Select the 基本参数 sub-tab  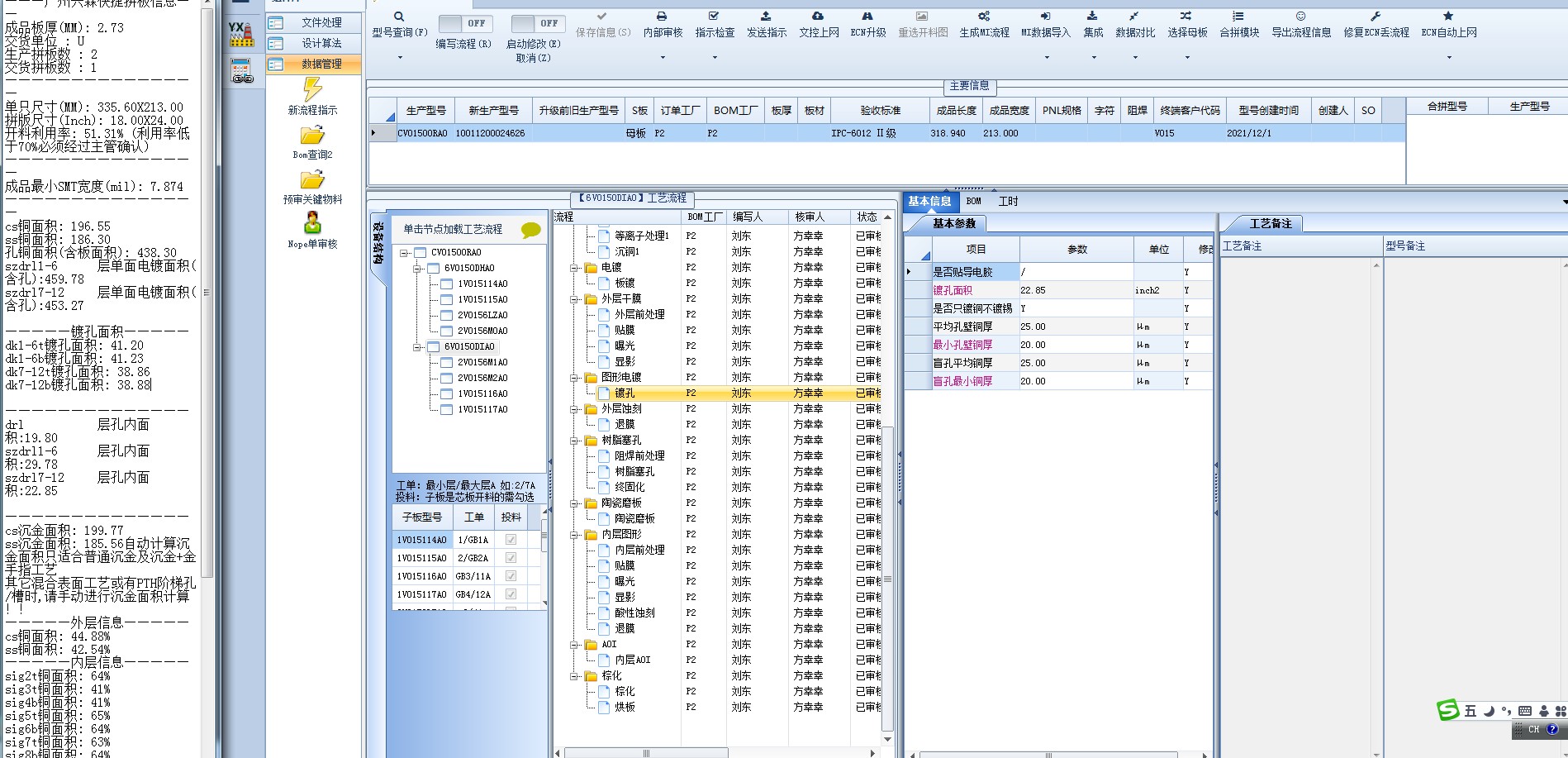click(953, 224)
